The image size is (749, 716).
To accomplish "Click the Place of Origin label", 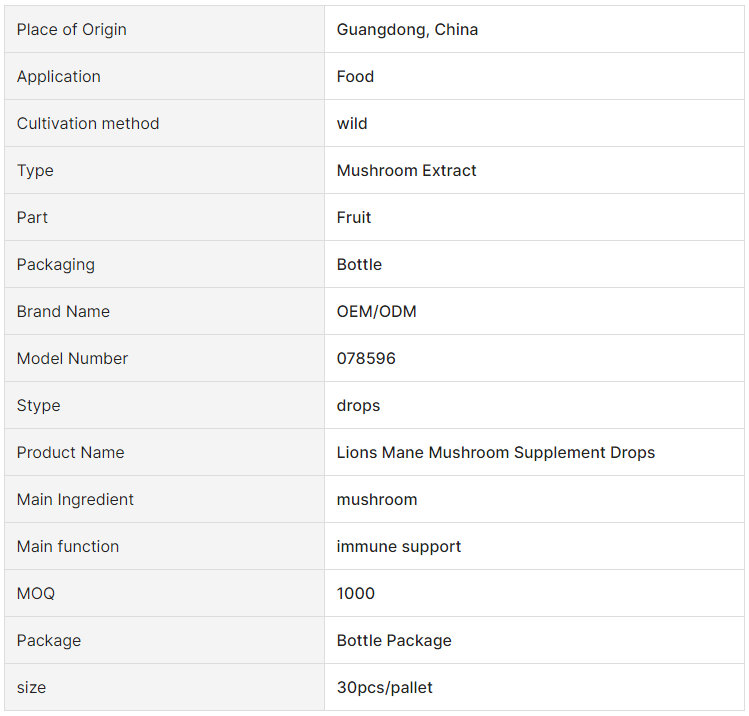I will 72,30.
